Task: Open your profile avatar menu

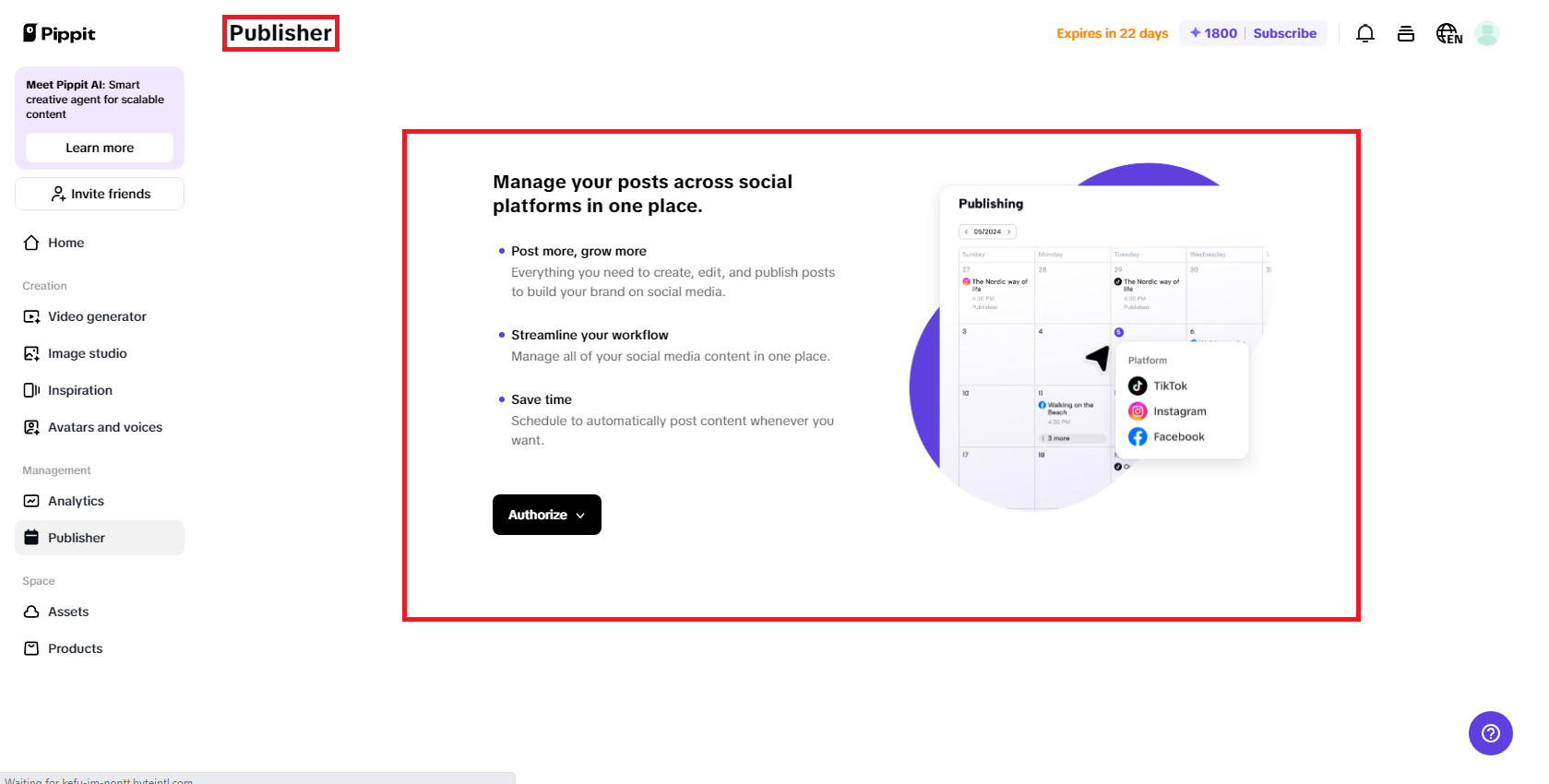Action: click(x=1487, y=33)
